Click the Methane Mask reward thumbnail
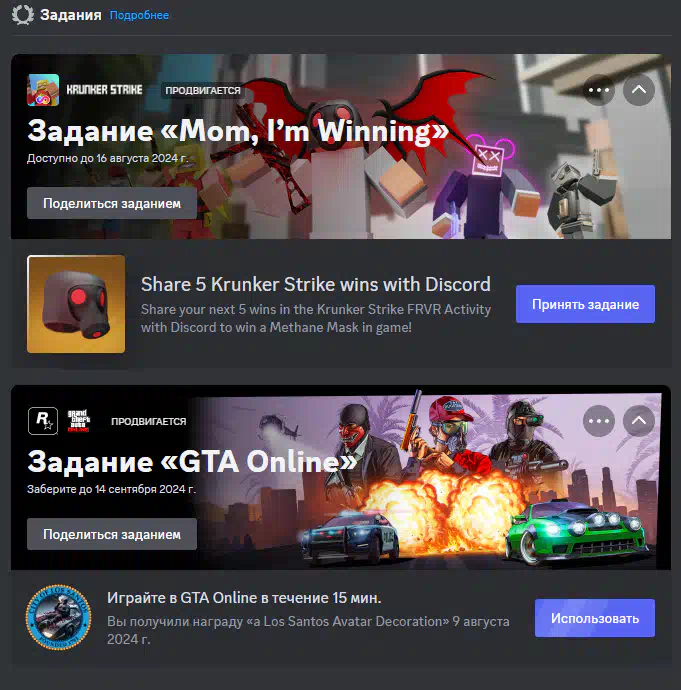Image resolution: width=681 pixels, height=690 pixels. (76, 304)
